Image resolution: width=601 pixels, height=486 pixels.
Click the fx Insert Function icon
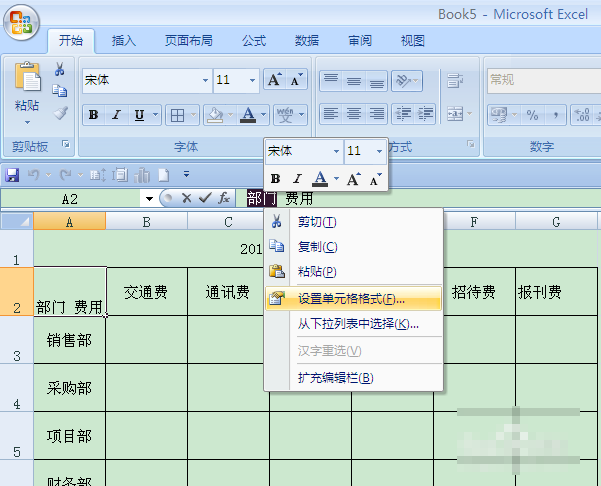(224, 198)
